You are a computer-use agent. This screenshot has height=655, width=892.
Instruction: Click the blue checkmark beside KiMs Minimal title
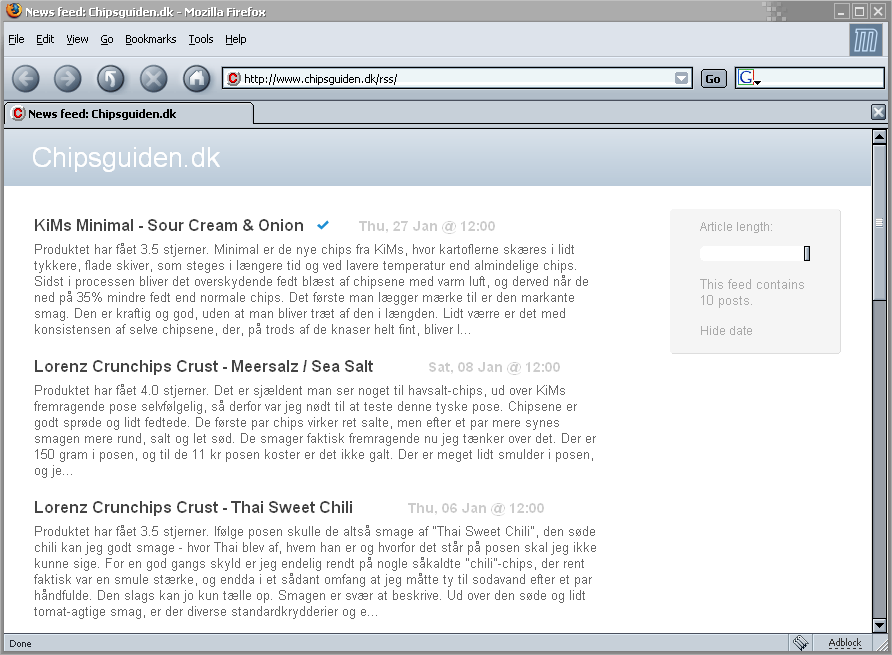click(323, 225)
